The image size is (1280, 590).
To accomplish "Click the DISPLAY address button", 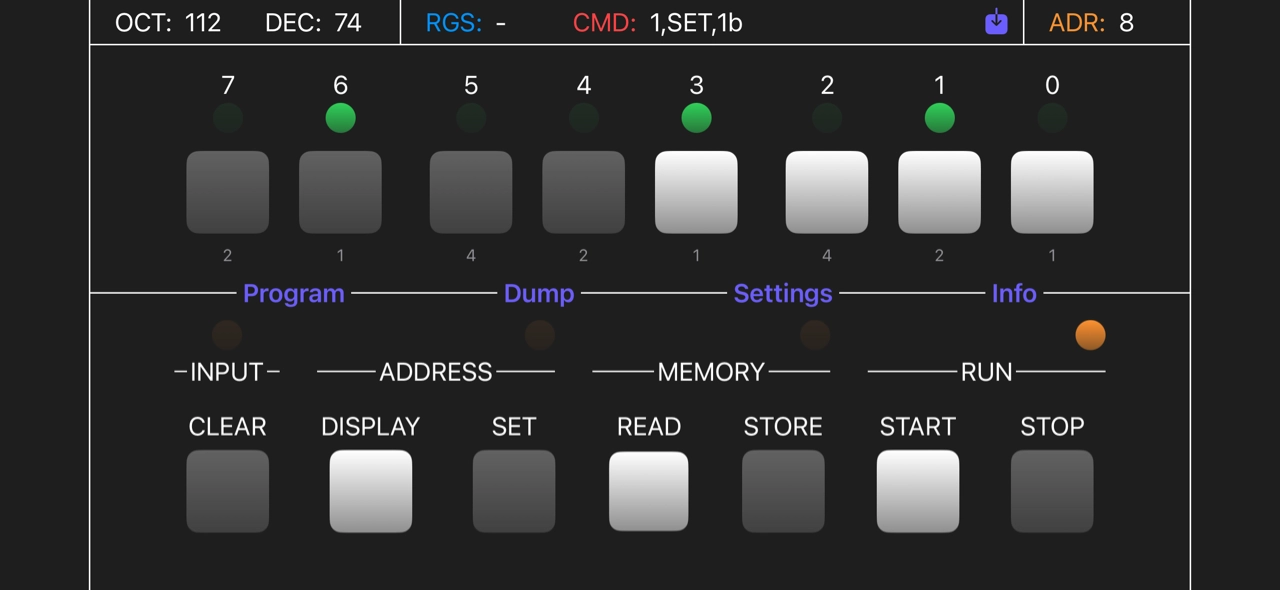I will [x=371, y=491].
